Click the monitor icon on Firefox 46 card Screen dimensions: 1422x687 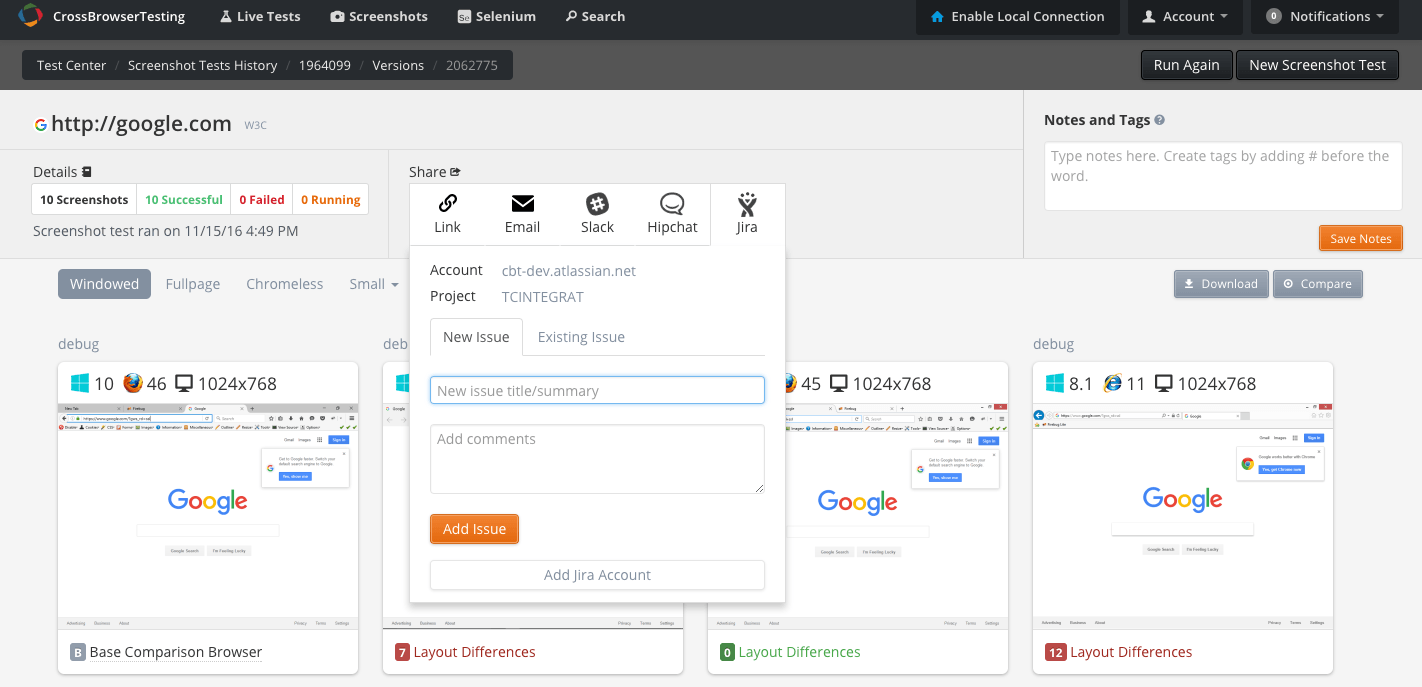pyautogui.click(x=184, y=383)
